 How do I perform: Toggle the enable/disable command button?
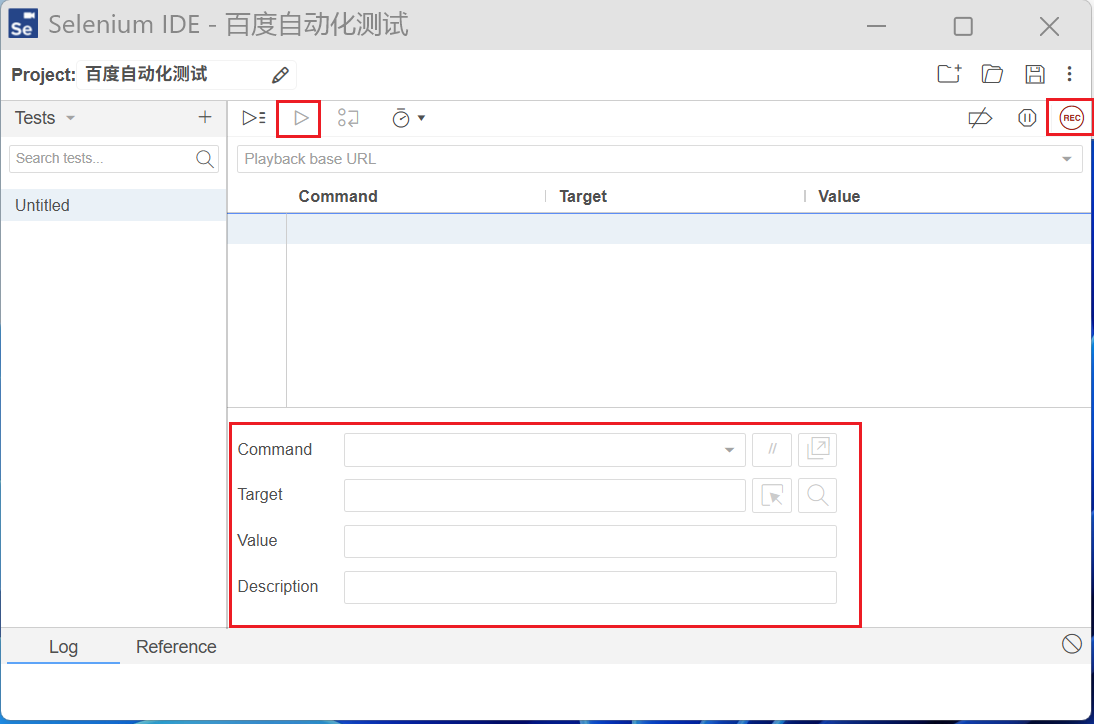click(x=771, y=450)
